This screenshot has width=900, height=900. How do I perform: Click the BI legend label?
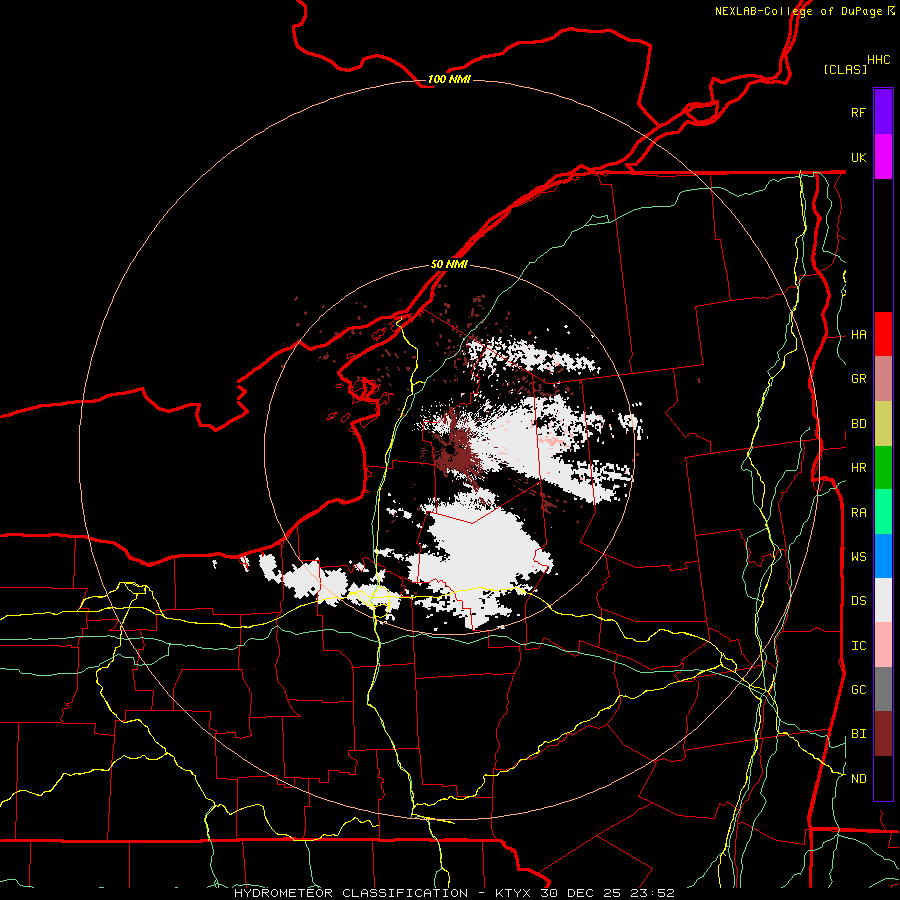858,734
